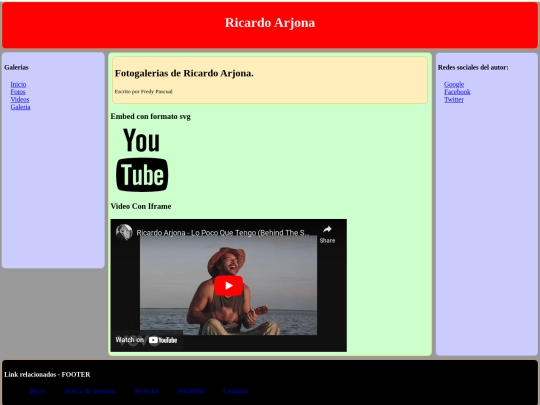Click the YouTube SVG logo image
Screen dimensions: 540x405
pyautogui.click(x=142, y=159)
